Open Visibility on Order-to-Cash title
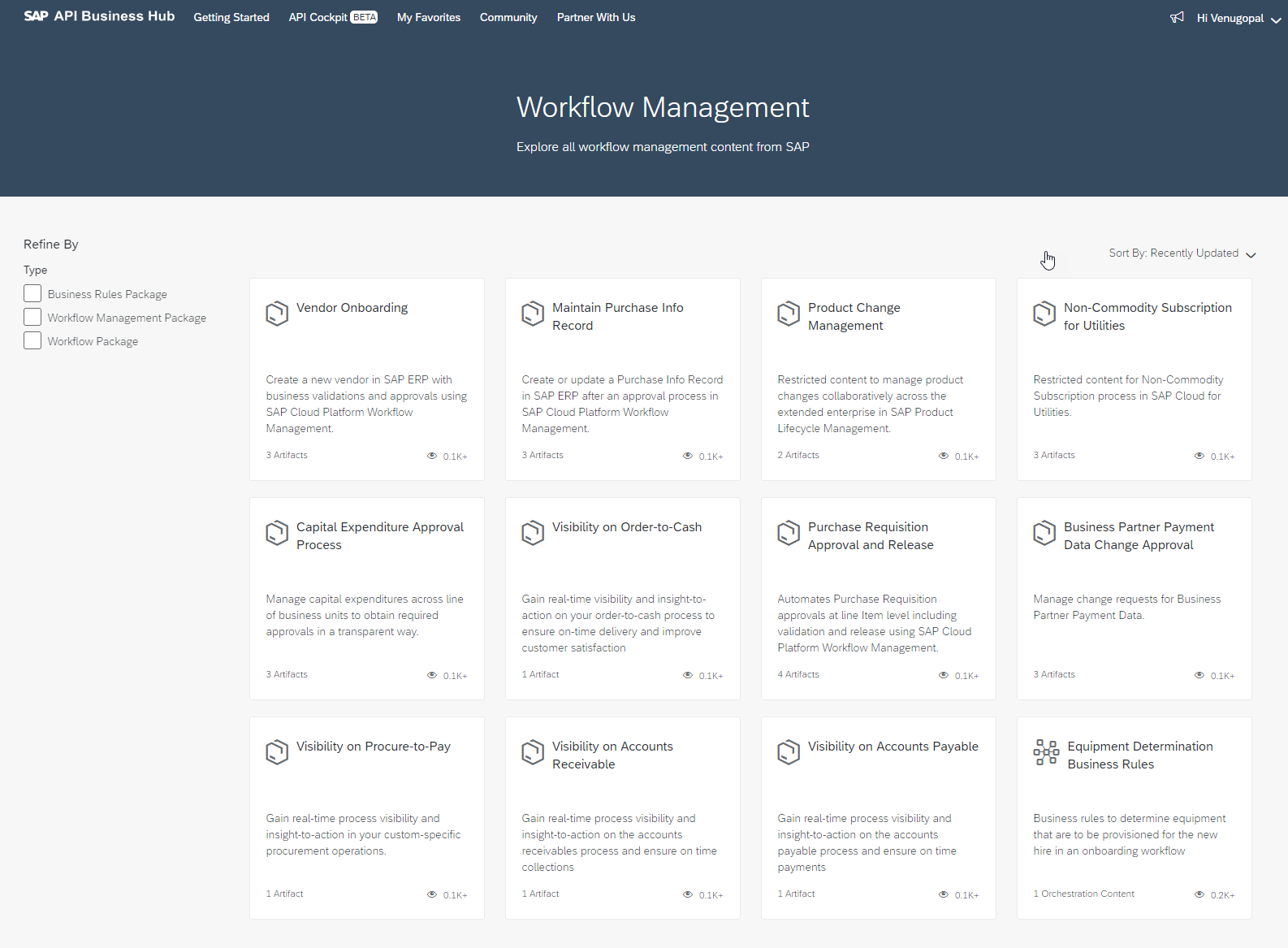 (x=627, y=527)
